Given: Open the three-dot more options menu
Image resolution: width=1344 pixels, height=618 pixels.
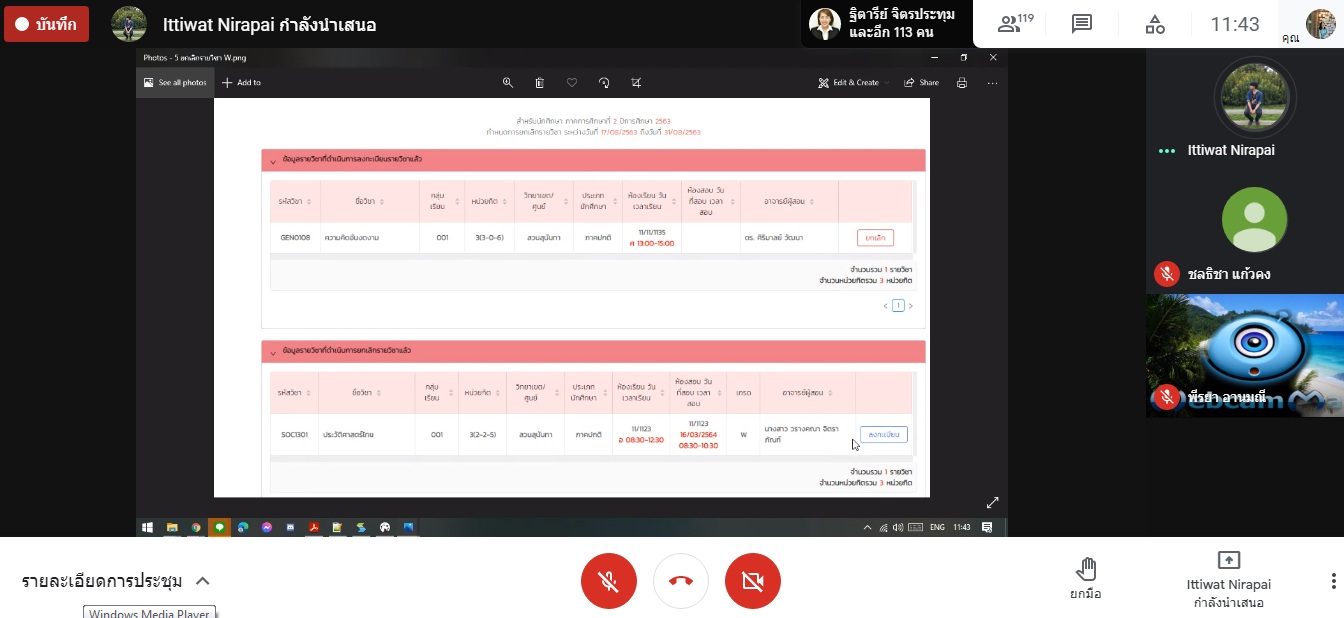Looking at the screenshot, I should click(x=1333, y=581).
